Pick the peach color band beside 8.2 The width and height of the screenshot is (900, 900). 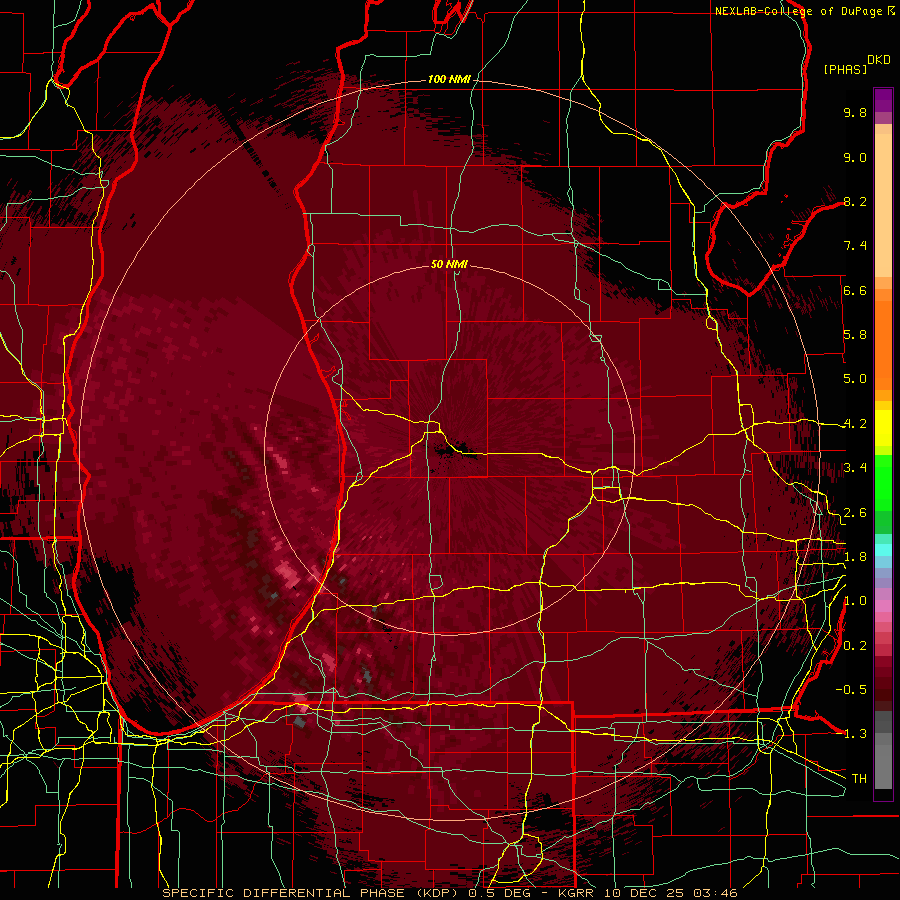click(x=883, y=205)
